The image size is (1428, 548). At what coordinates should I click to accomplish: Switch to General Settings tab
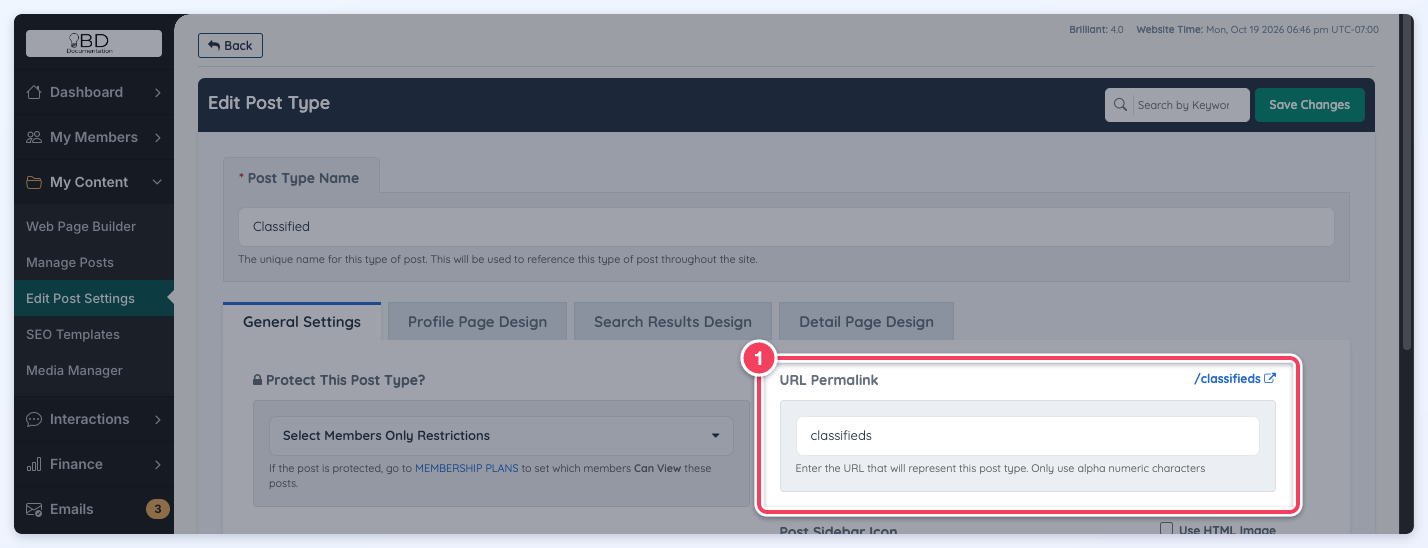click(302, 321)
